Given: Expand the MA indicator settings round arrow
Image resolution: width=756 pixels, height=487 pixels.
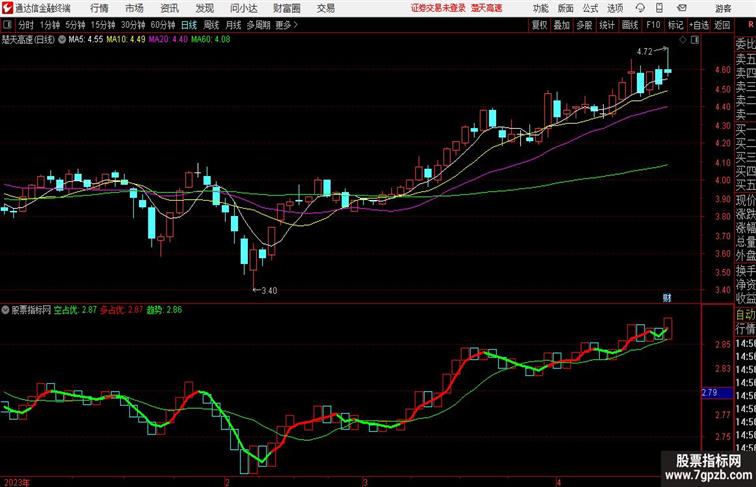Looking at the screenshot, I should (x=62, y=40).
